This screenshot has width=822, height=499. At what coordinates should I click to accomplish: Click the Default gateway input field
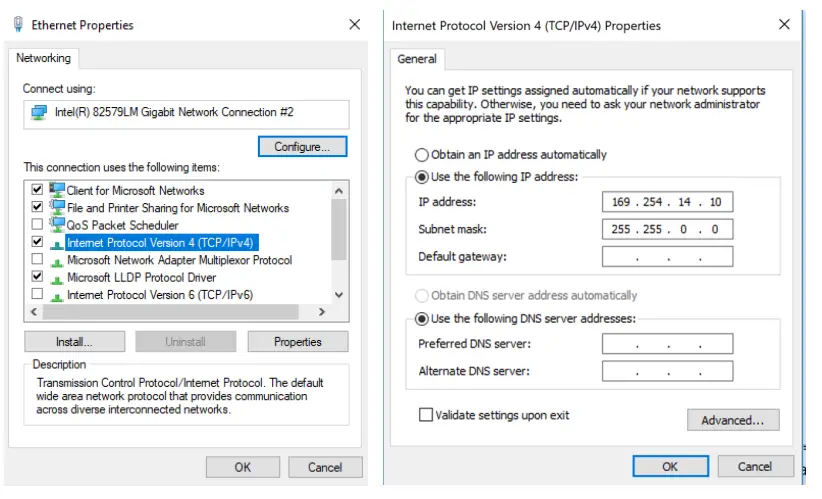coord(667,257)
